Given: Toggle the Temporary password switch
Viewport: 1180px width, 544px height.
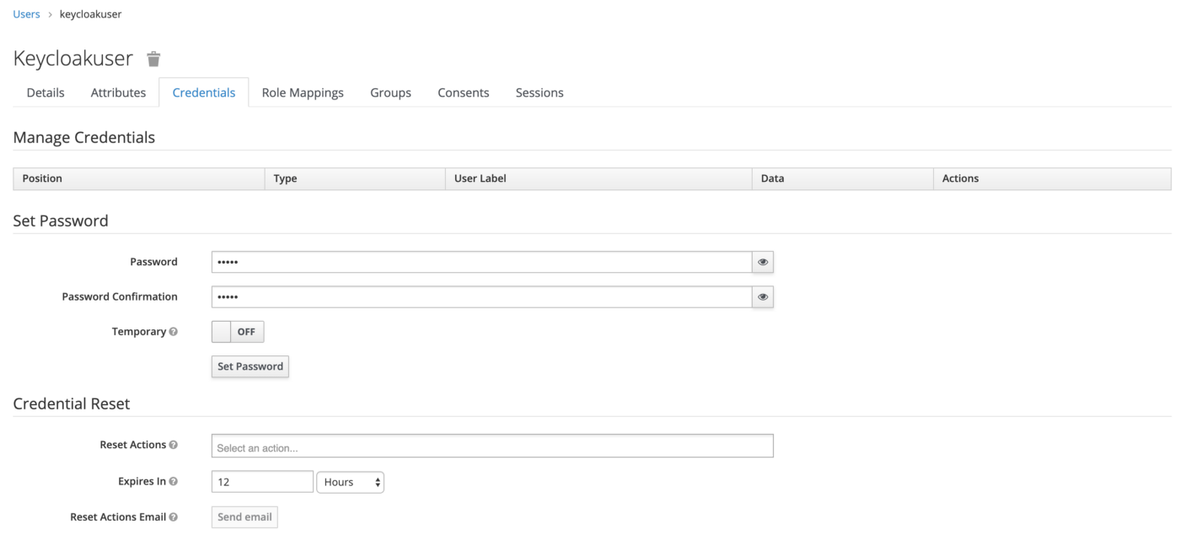Looking at the screenshot, I should click(x=238, y=332).
